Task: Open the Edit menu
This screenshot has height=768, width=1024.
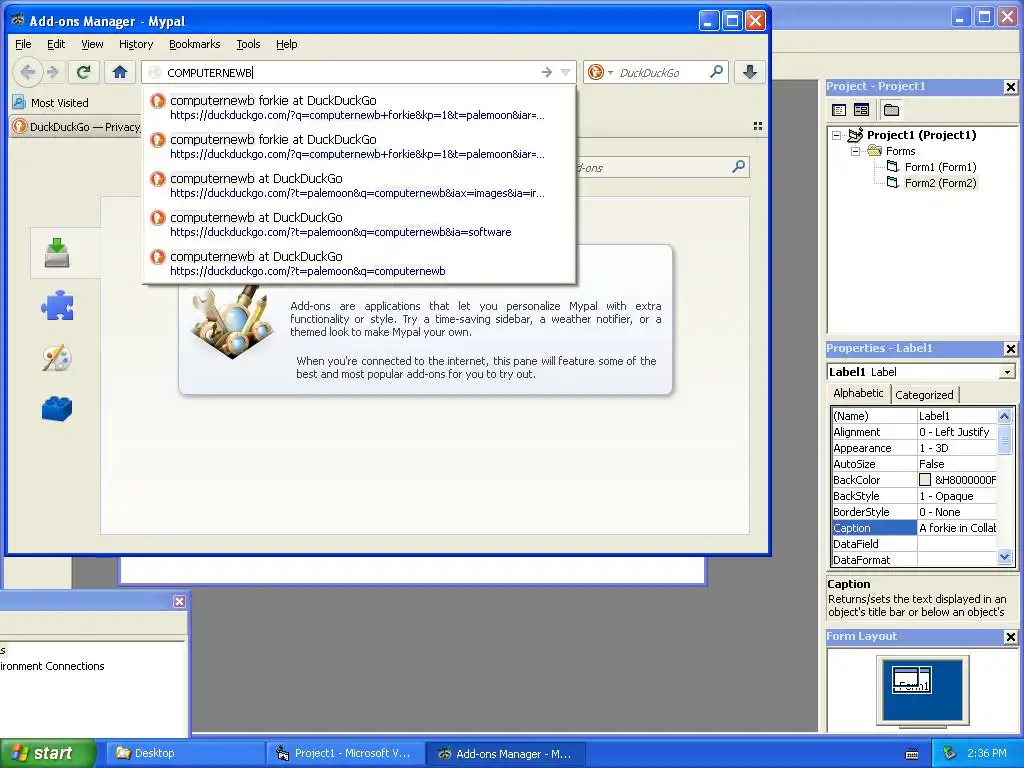Action: (56, 44)
